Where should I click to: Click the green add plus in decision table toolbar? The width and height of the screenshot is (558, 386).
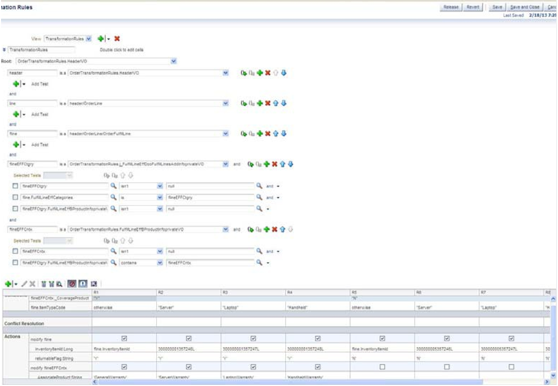[8, 284]
